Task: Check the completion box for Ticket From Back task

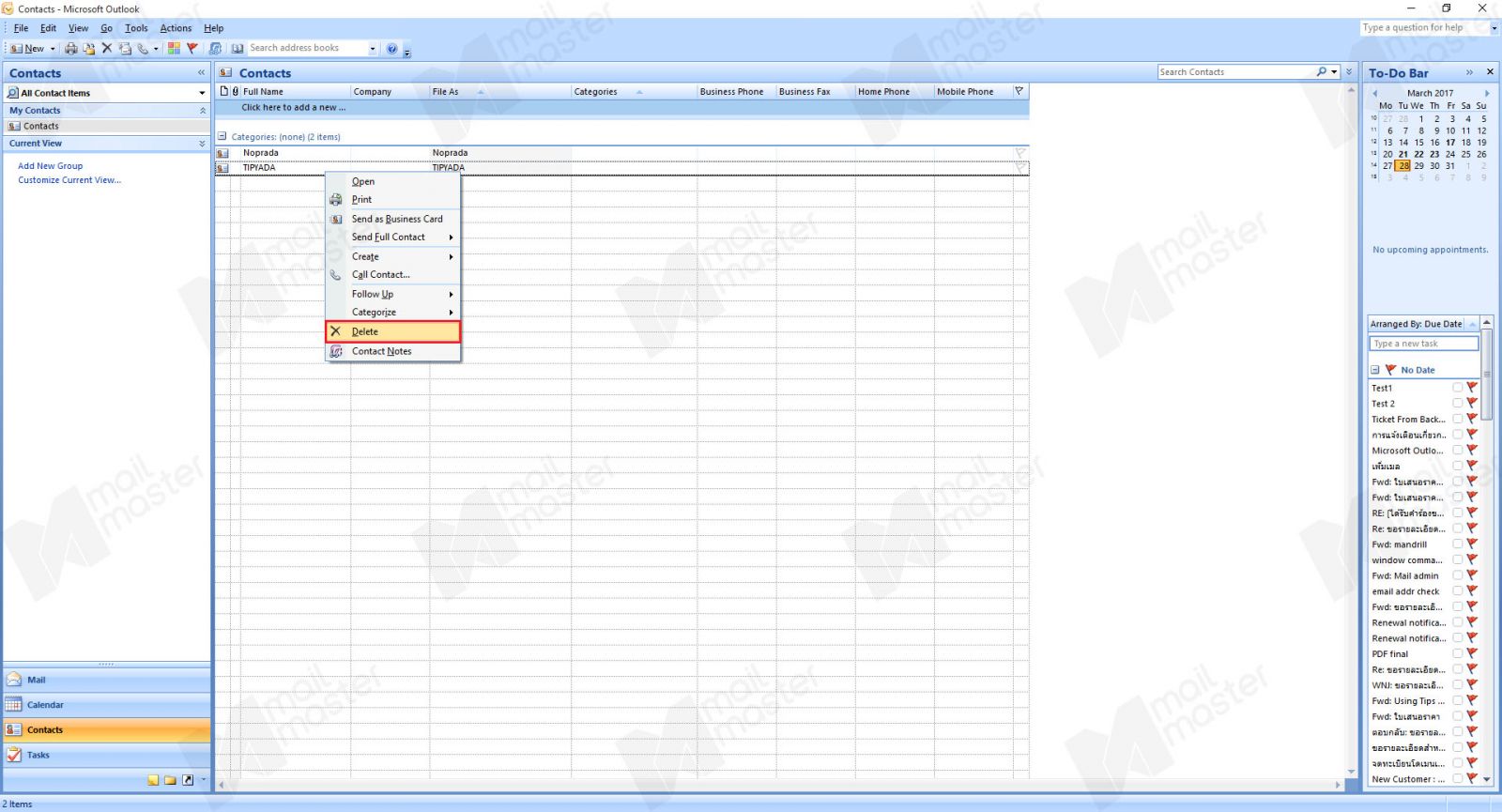Action: click(x=1457, y=419)
